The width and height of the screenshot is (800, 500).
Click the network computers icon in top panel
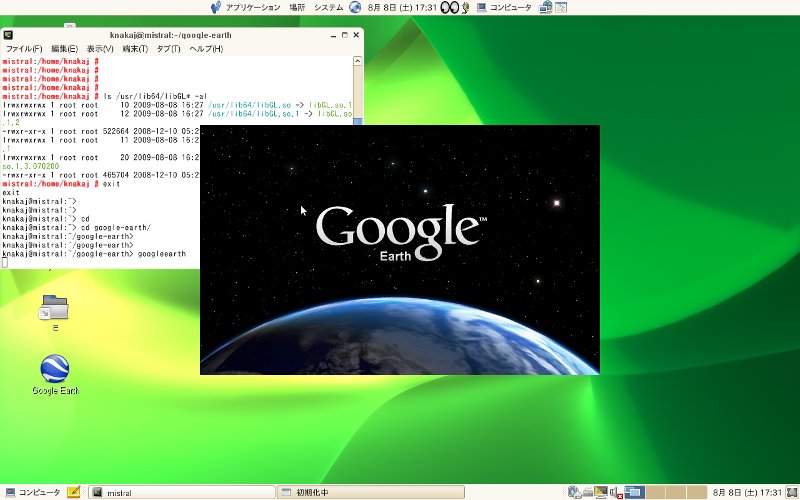546,7
